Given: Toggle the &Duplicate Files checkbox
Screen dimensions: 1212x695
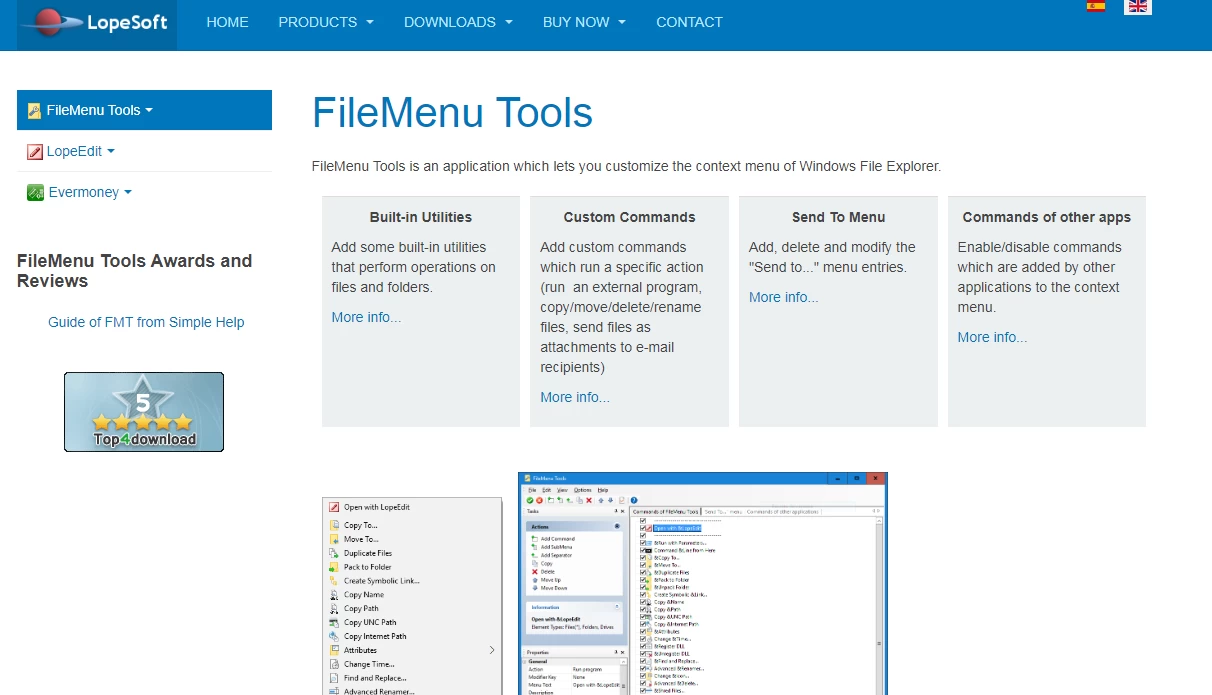Looking at the screenshot, I should tap(642, 572).
